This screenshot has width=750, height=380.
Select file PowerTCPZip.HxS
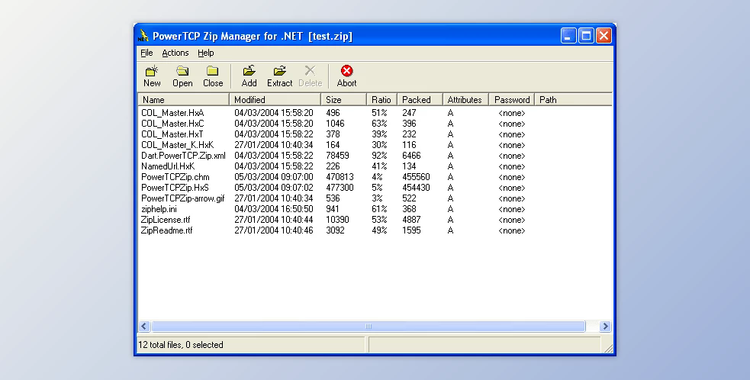(175, 188)
